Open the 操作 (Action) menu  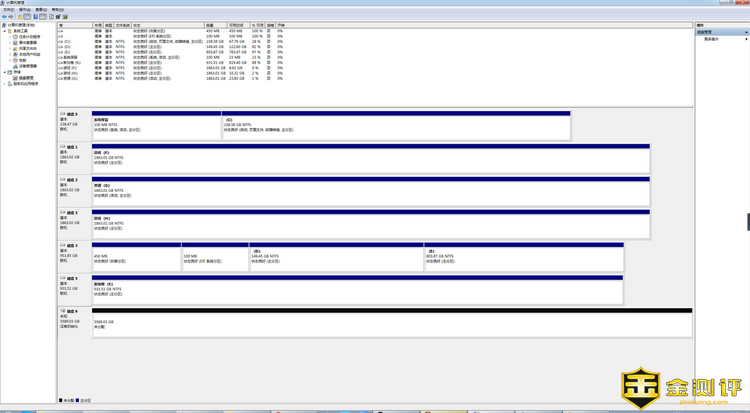coord(24,9)
